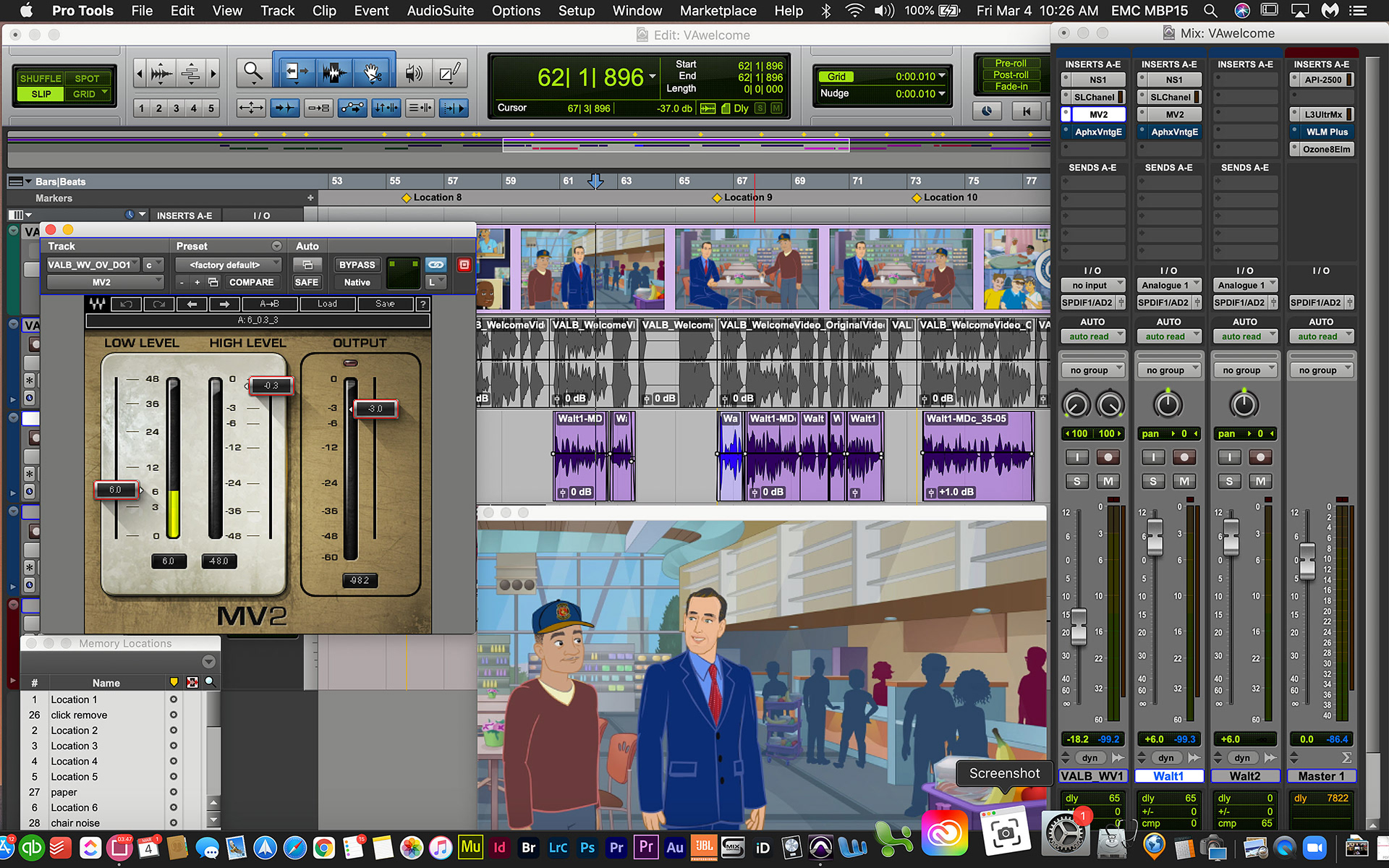Viewport: 1389px width, 868px height.
Task: Open VALB_WV_OV_DO1 track selector dropdown
Action: 94,265
